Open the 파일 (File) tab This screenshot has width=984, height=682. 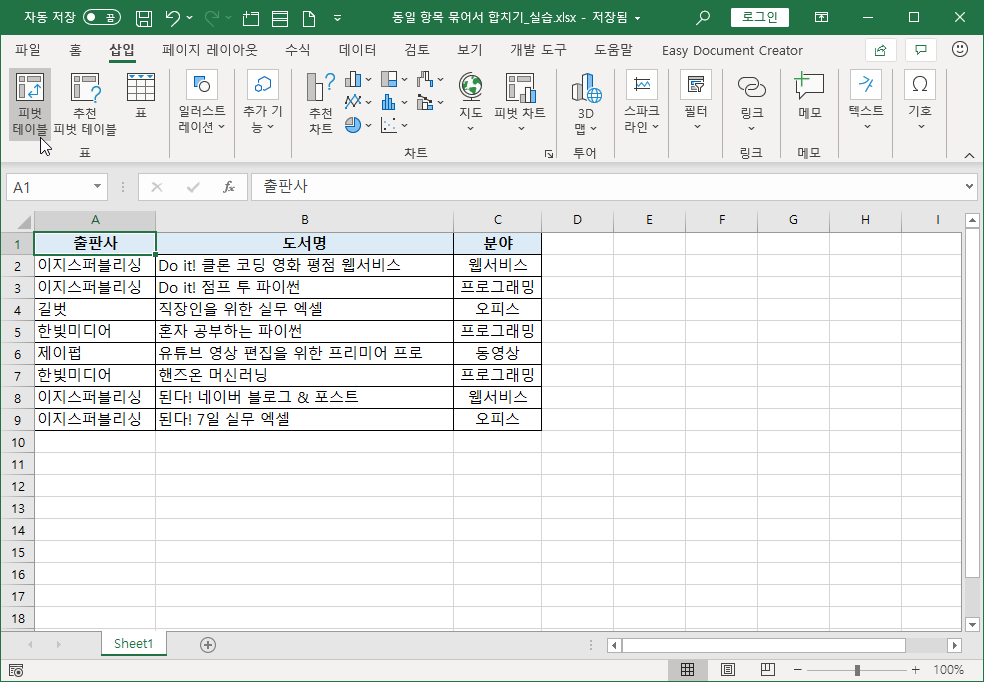[28, 50]
